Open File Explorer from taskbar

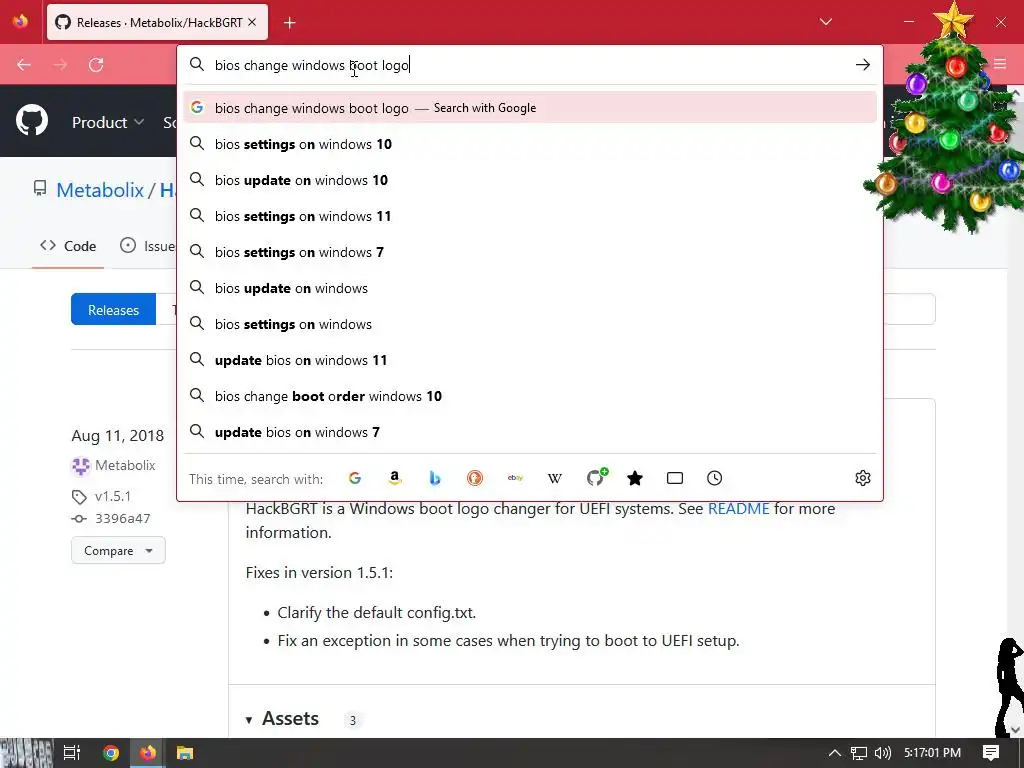(x=185, y=753)
